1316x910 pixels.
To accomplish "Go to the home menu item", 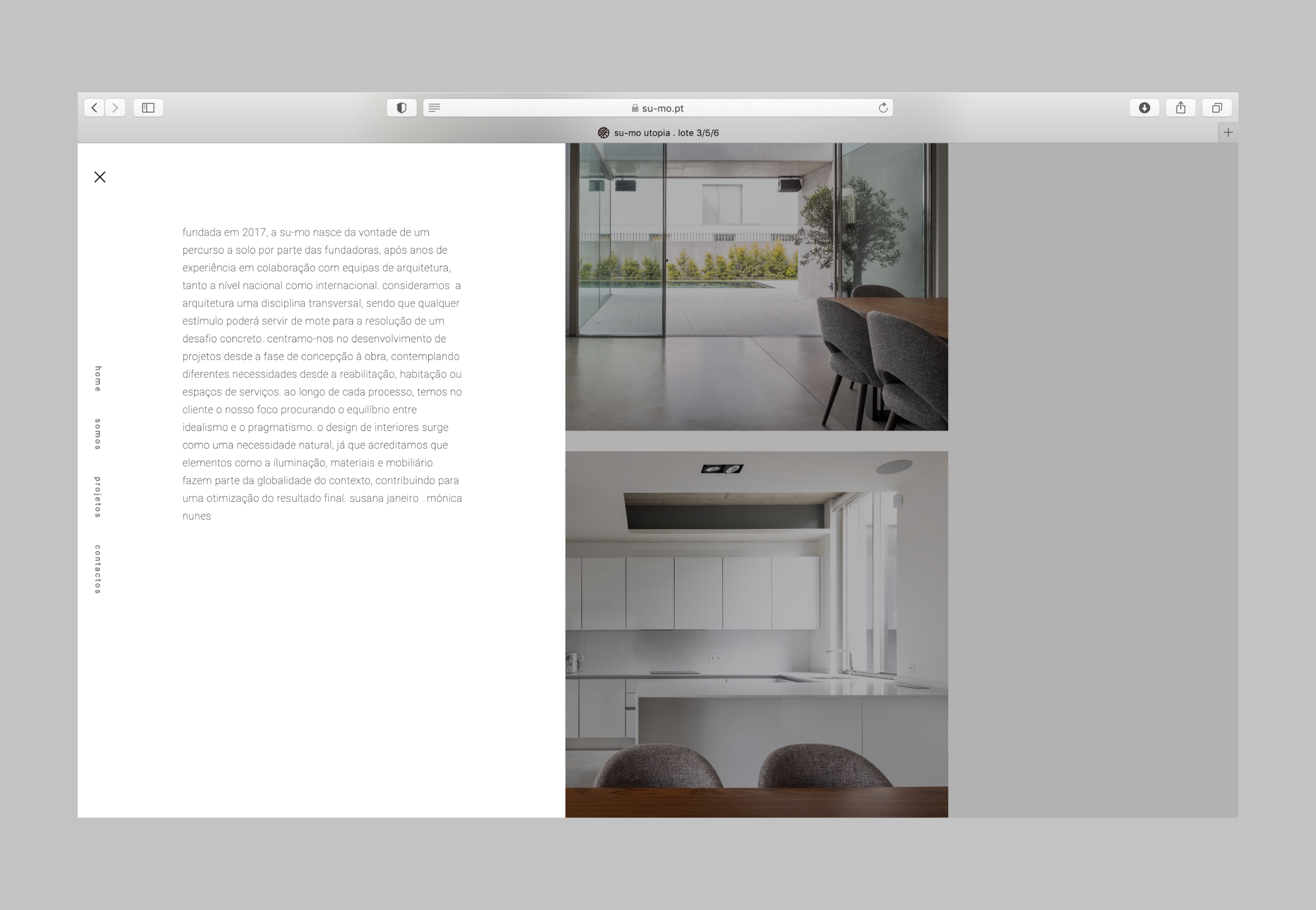I will pos(98,379).
